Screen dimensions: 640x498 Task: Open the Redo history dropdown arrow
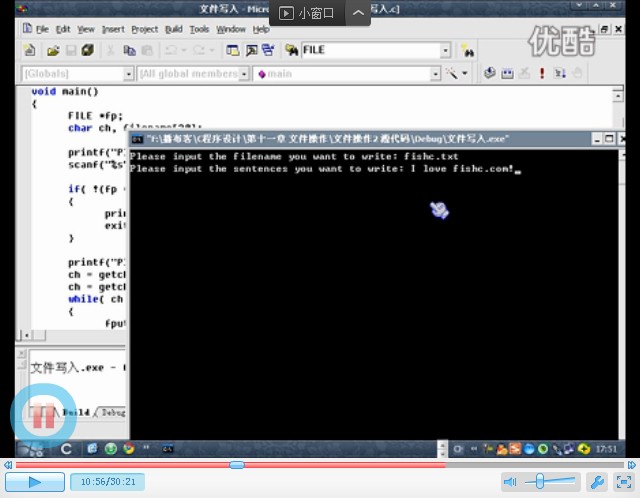pos(212,50)
